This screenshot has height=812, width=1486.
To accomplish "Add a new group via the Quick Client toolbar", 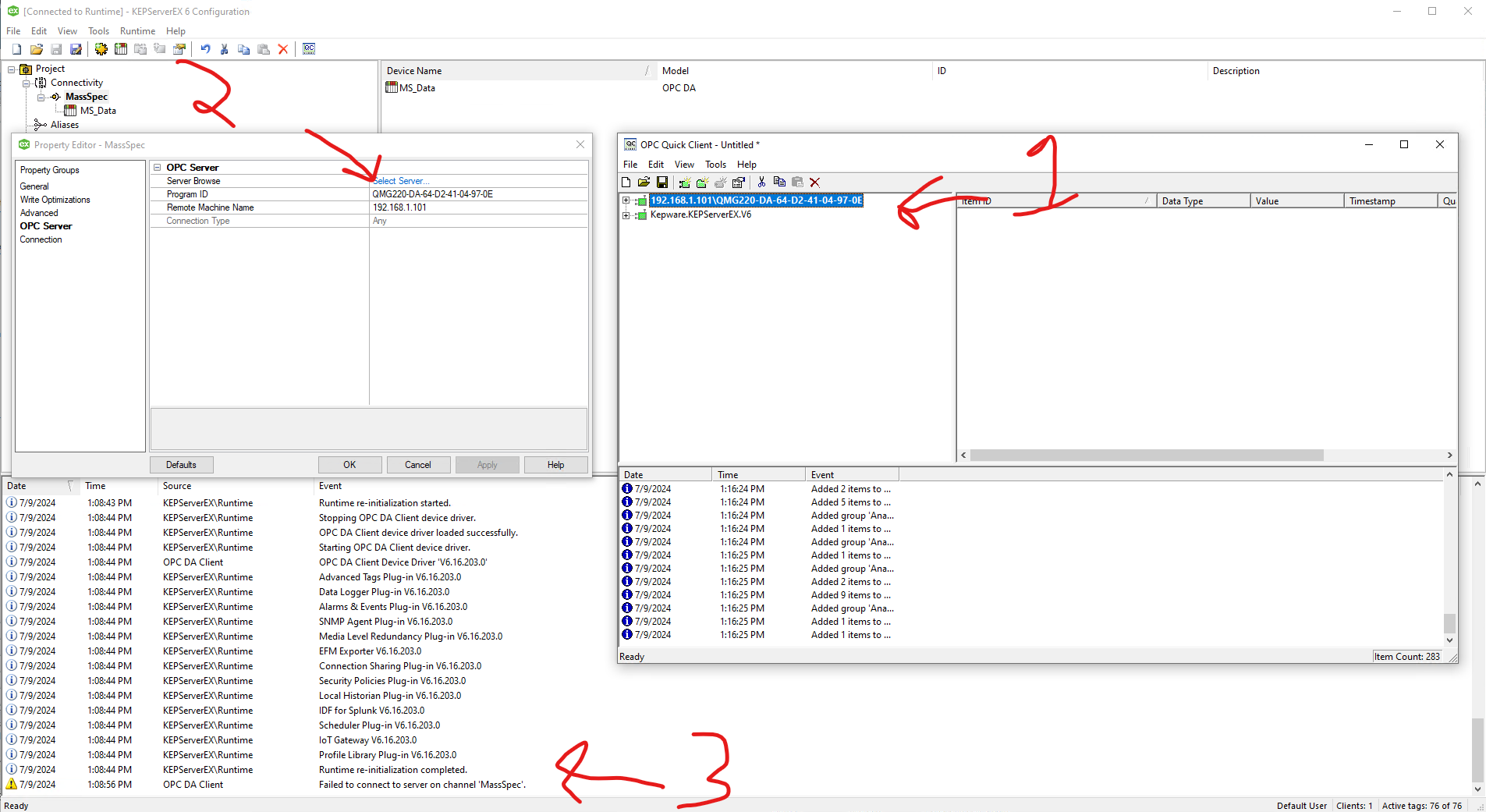I will tap(703, 182).
